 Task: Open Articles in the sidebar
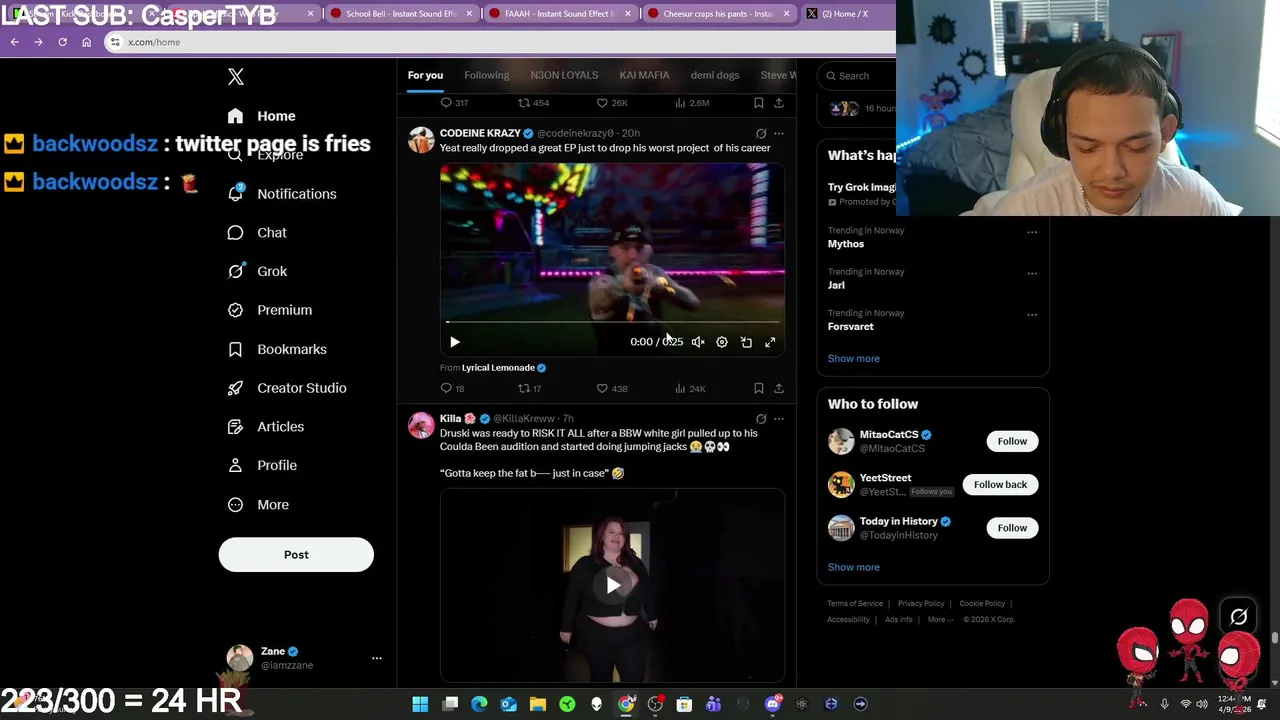pos(266,427)
